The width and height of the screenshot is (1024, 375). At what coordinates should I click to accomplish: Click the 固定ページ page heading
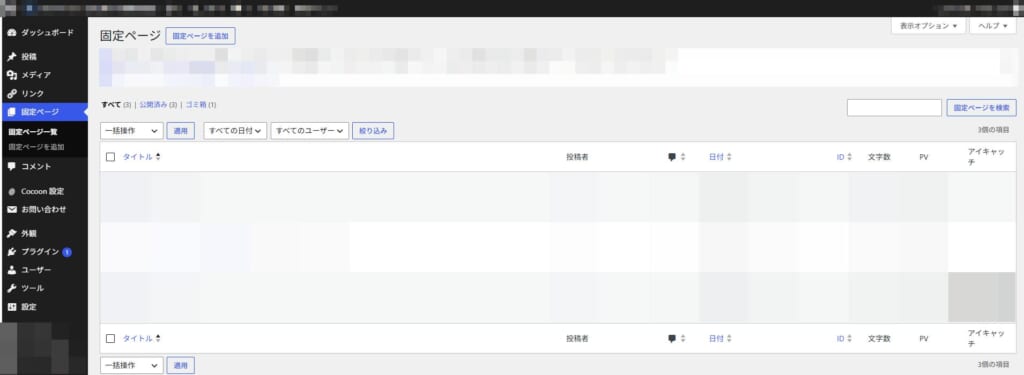[130, 36]
